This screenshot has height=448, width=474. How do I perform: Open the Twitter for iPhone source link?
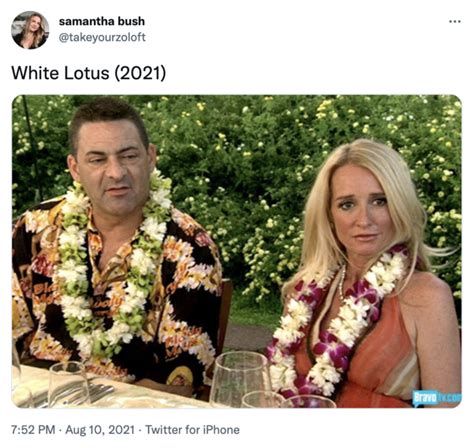pyautogui.click(x=192, y=430)
